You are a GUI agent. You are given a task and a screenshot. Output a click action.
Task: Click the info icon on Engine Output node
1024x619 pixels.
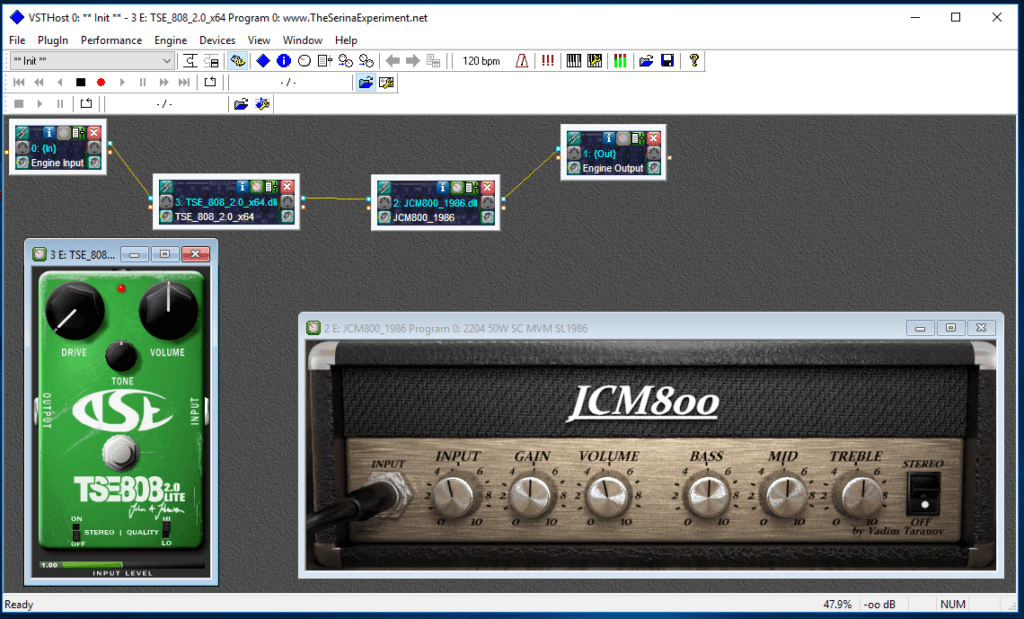click(x=608, y=138)
